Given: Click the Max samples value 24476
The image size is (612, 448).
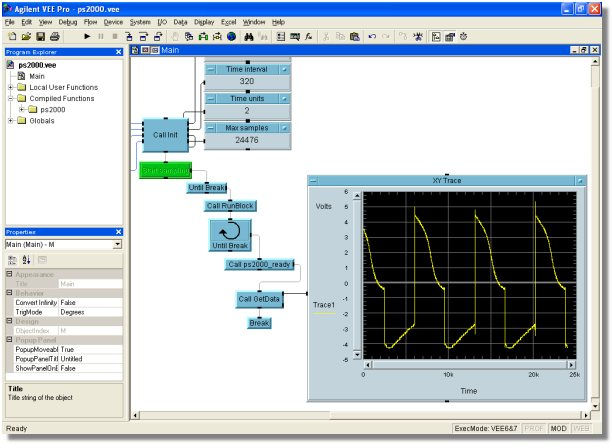Looking at the screenshot, I should pos(247,140).
